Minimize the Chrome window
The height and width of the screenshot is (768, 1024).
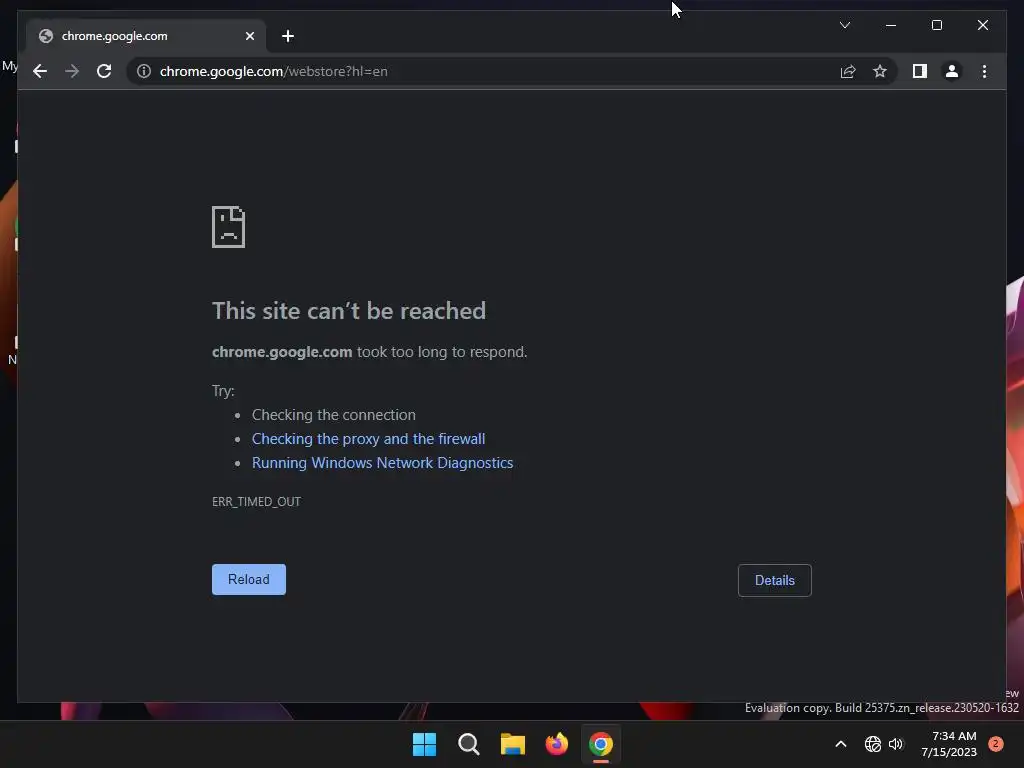(x=891, y=25)
